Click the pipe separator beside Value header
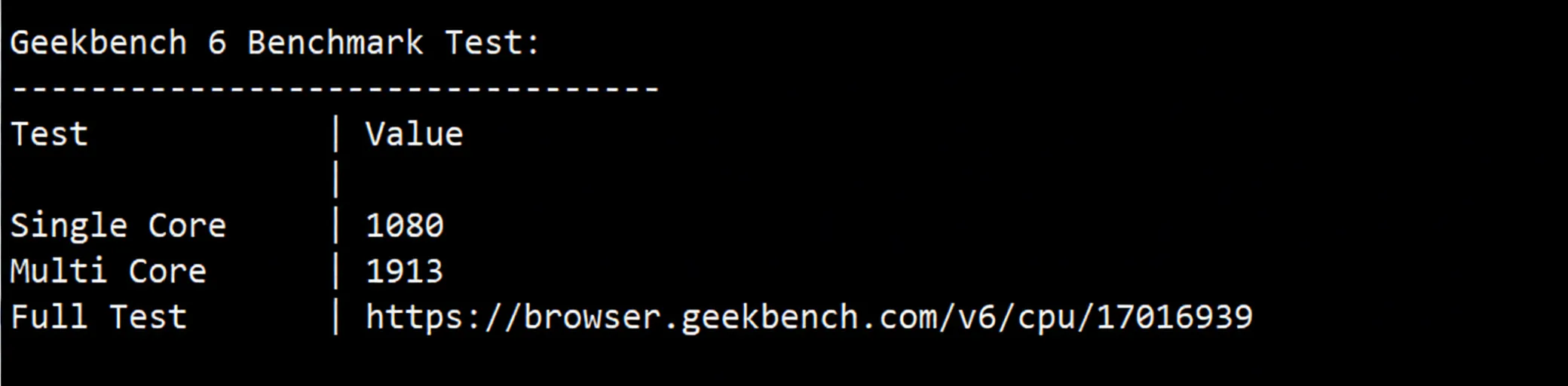 click(x=335, y=134)
